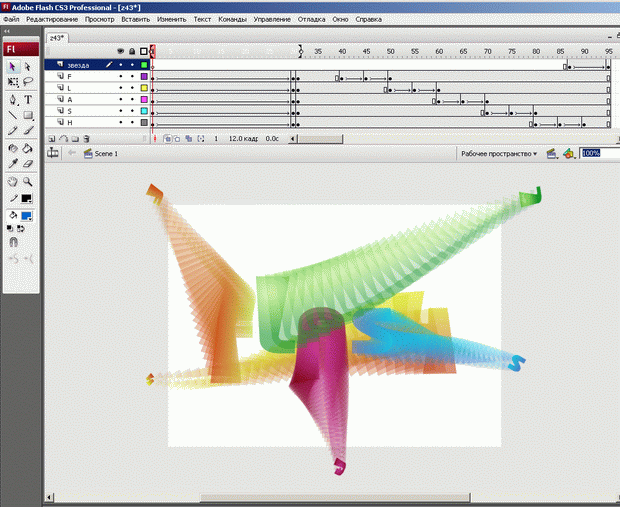Toggle Edit Multiple Frames button

tap(189, 139)
